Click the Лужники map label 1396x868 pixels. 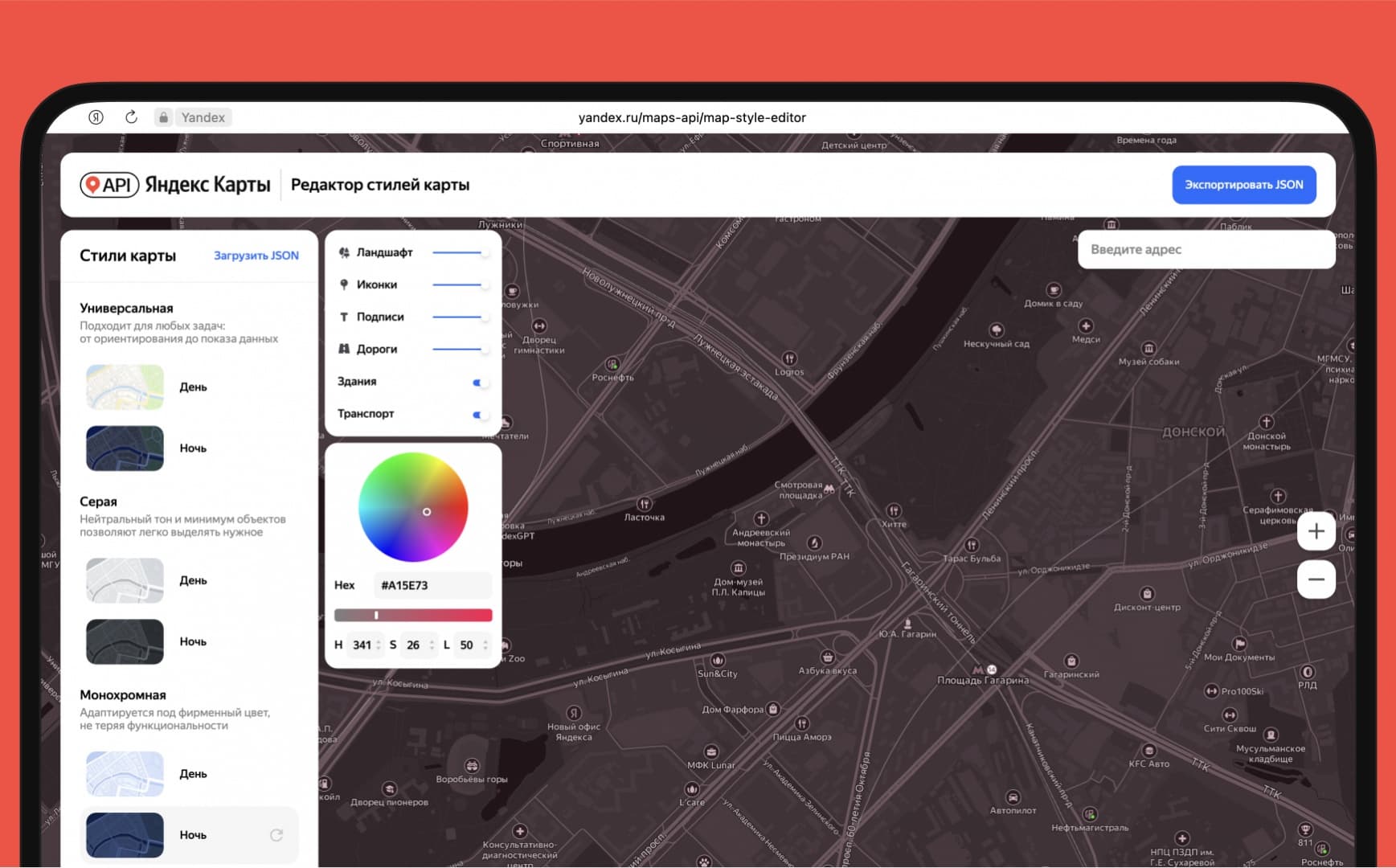[500, 224]
